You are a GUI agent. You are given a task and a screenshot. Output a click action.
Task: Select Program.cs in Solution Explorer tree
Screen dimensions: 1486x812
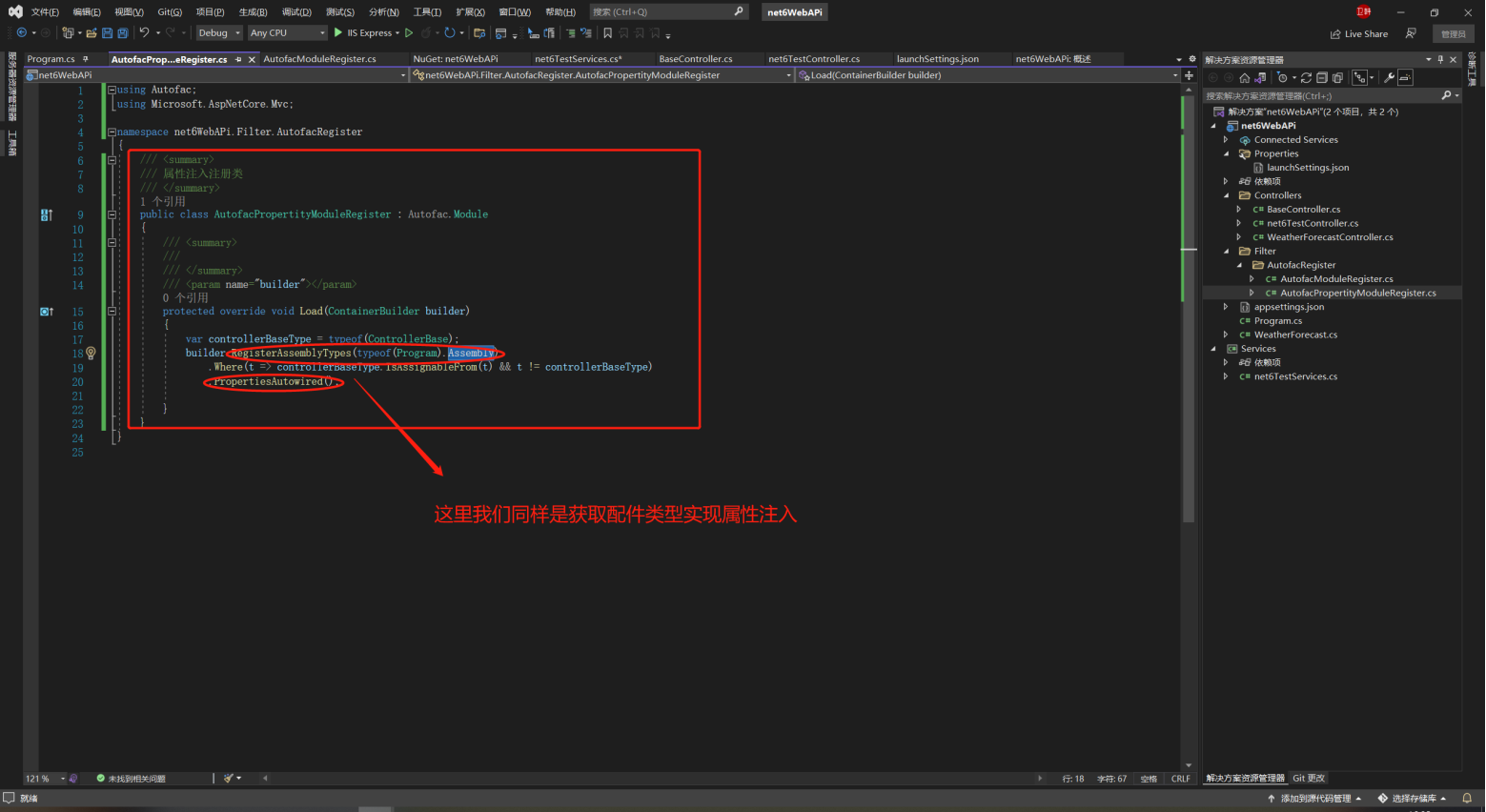(1277, 321)
